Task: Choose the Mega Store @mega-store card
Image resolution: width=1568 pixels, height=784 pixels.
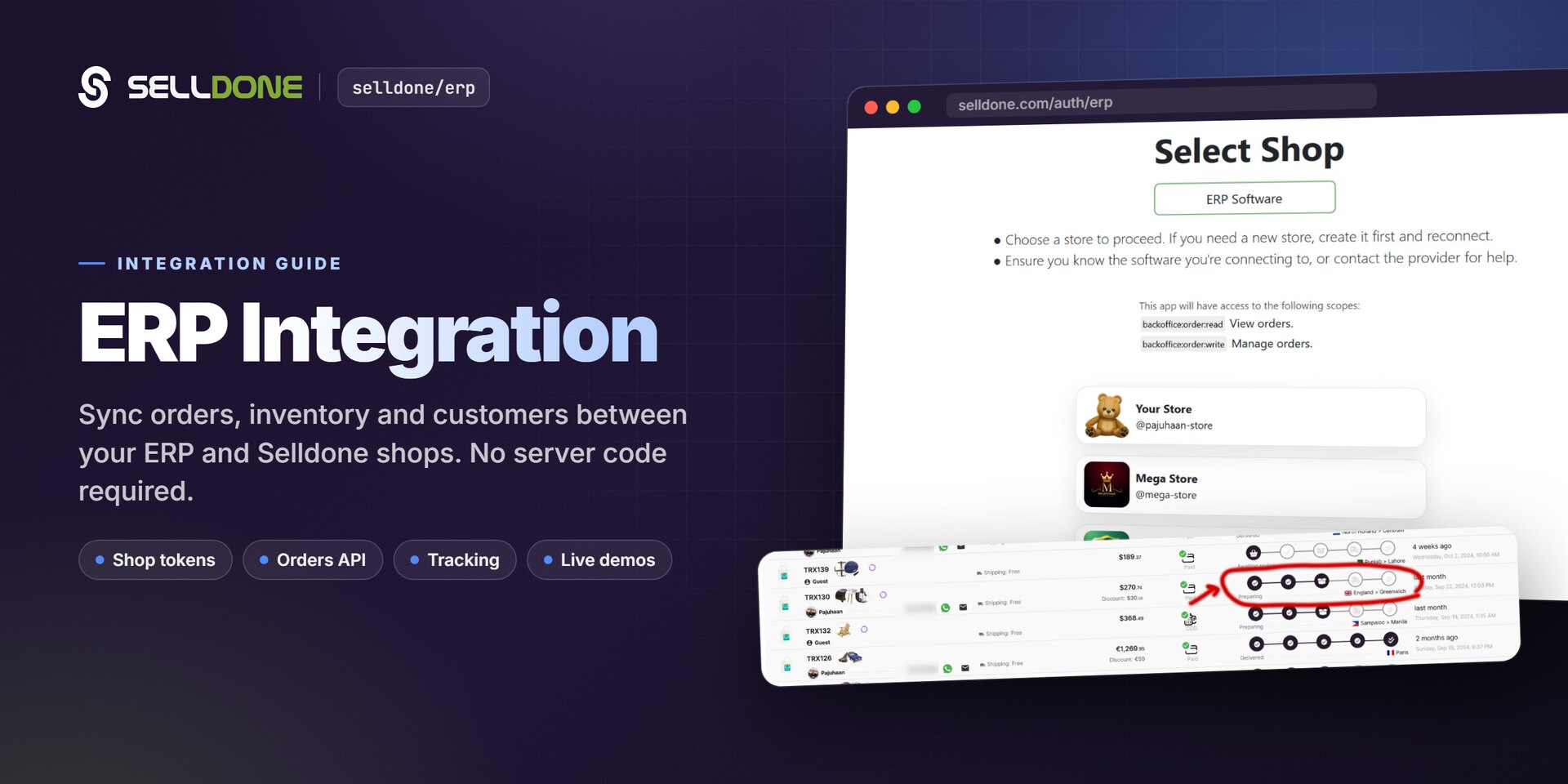Action: click(x=1250, y=488)
